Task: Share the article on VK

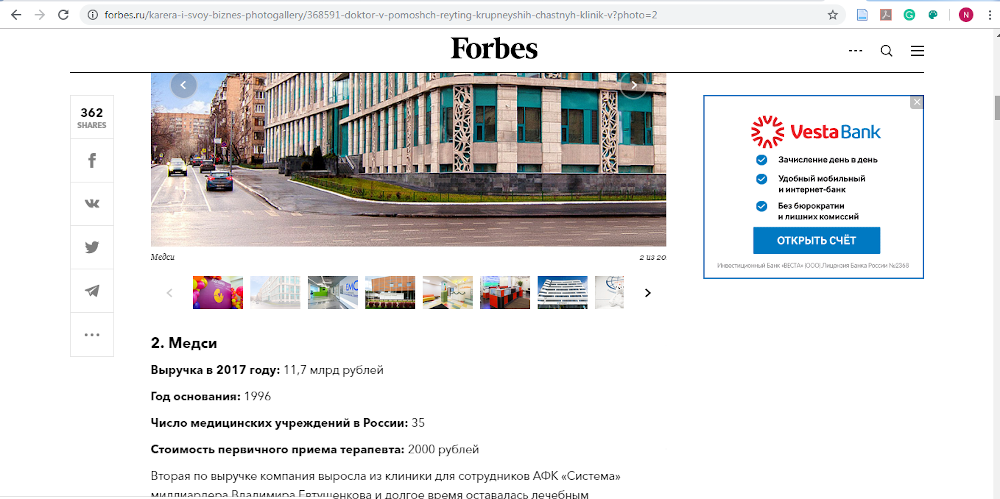Action: pyautogui.click(x=92, y=204)
